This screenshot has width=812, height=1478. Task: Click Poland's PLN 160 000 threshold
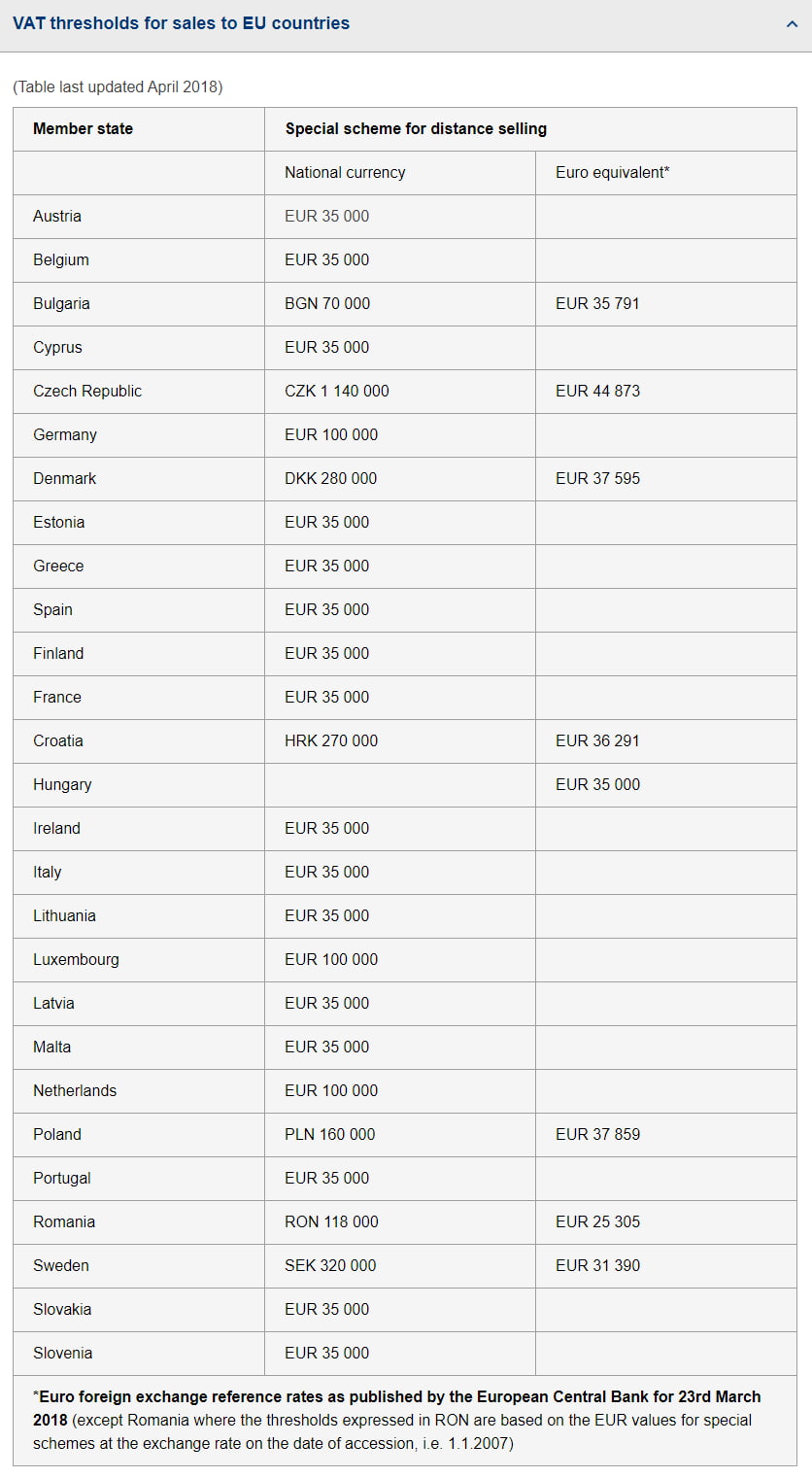331,1134
